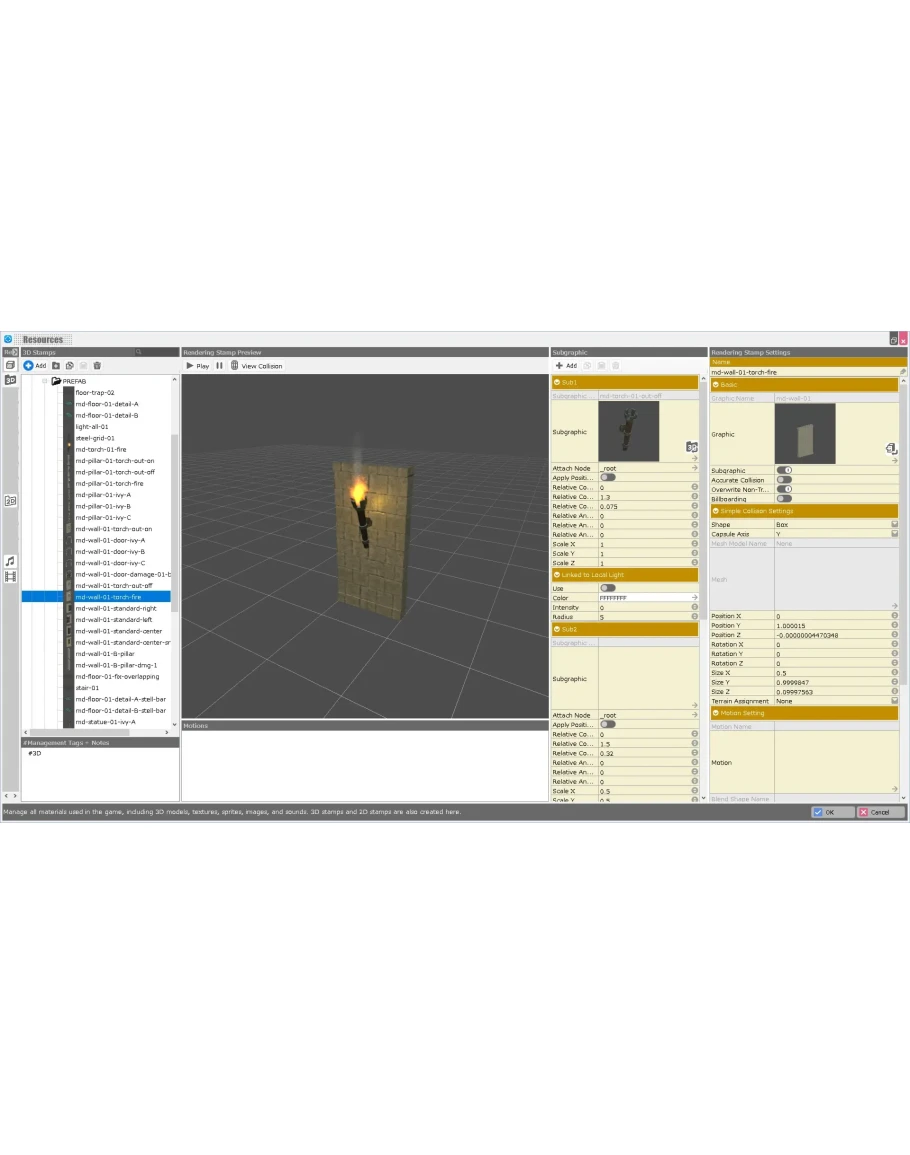910x1155 pixels.
Task: Click the film strip icon in the sidebar
Action: (10, 577)
